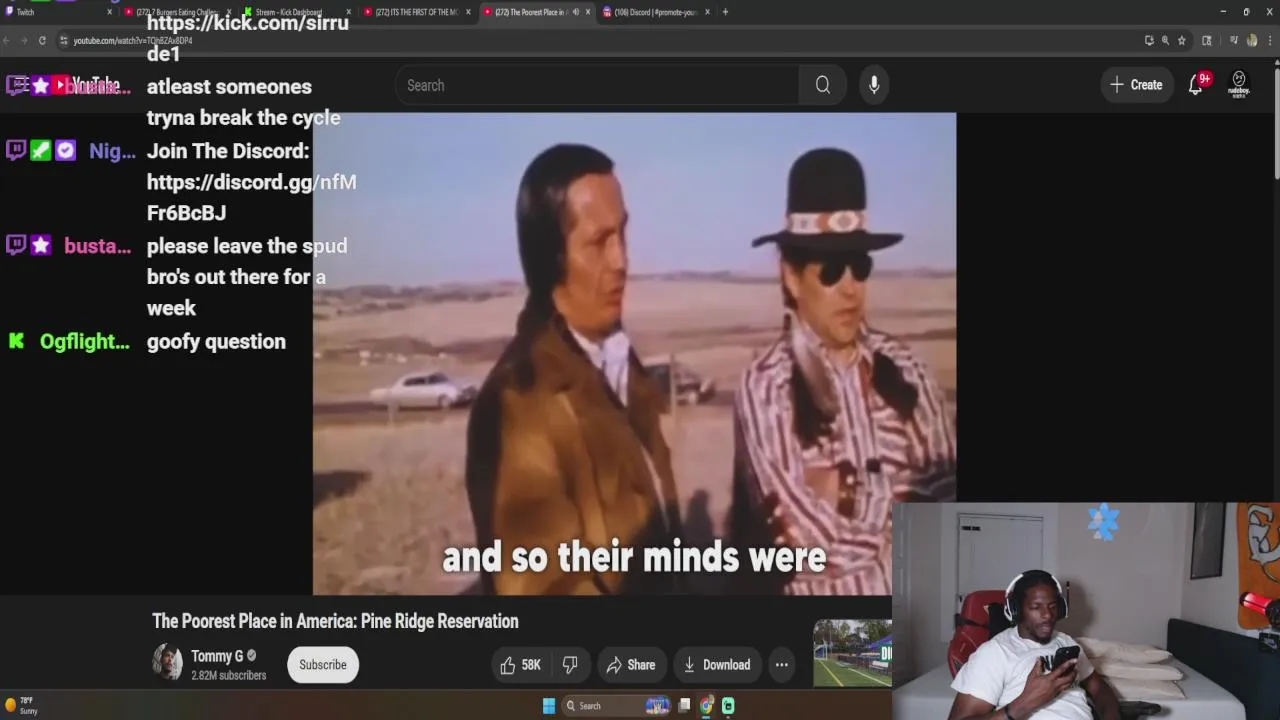Image resolution: width=1280 pixels, height=720 pixels.
Task: Click the install app icon in address bar
Action: (1149, 41)
